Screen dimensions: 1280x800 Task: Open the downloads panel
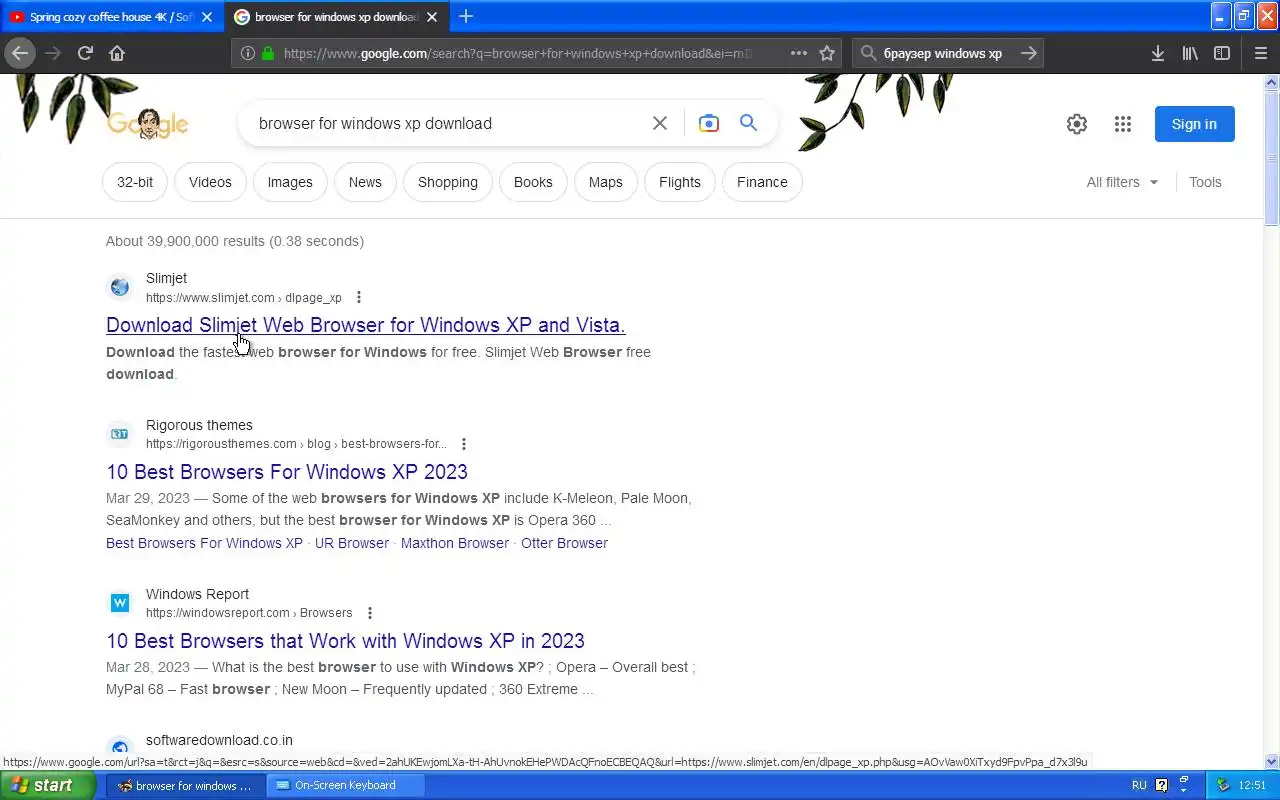click(x=1158, y=53)
